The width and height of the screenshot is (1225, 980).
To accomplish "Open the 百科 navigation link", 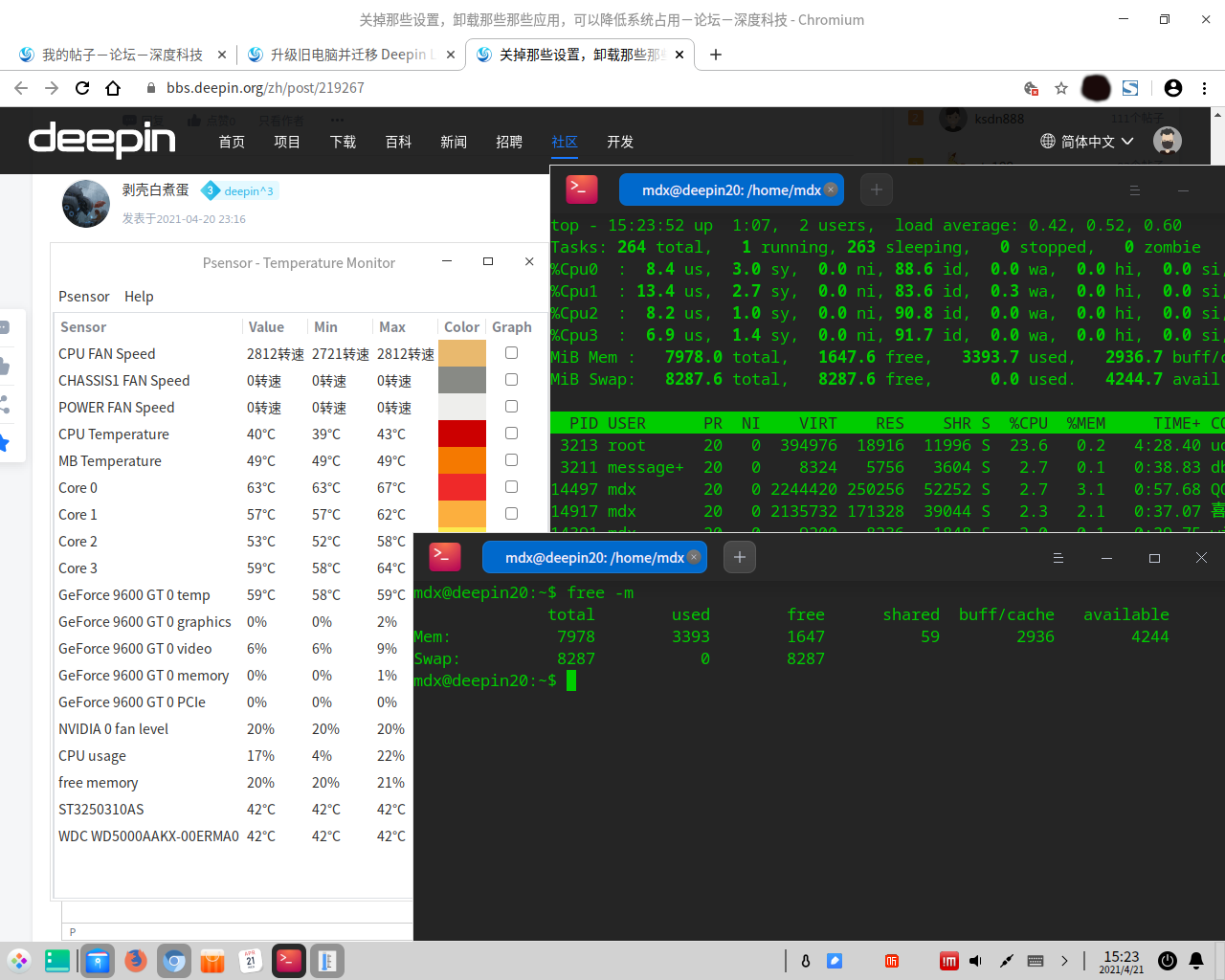I will pos(398,142).
